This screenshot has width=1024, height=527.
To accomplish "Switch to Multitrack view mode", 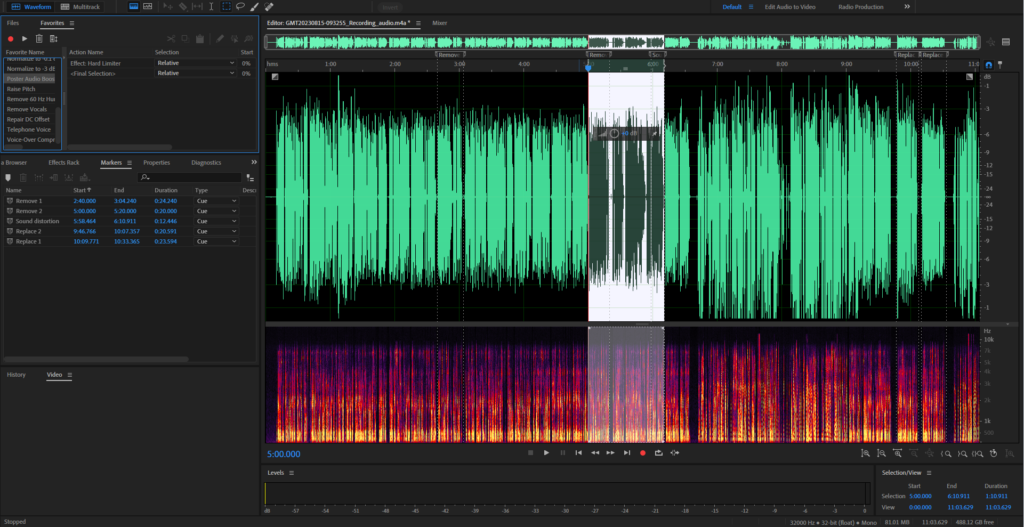I will pyautogui.click(x=82, y=7).
